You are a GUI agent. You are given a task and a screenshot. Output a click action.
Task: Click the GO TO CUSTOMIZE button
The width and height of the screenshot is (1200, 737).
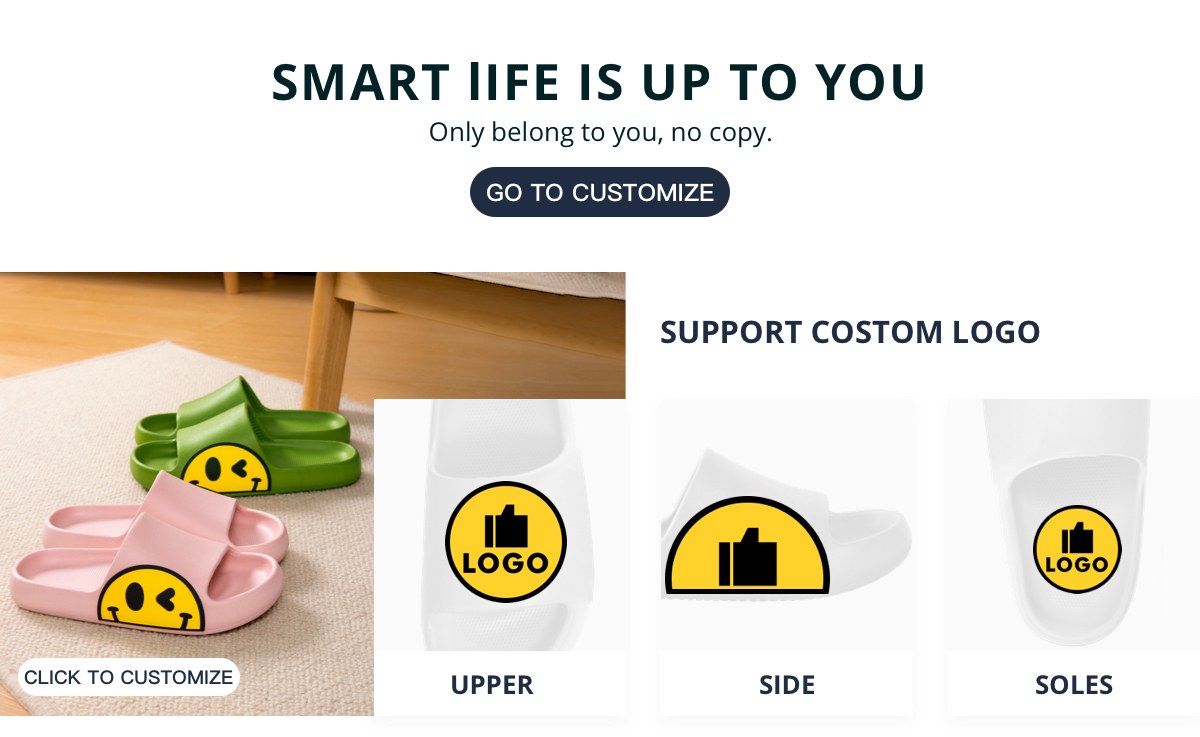click(600, 192)
